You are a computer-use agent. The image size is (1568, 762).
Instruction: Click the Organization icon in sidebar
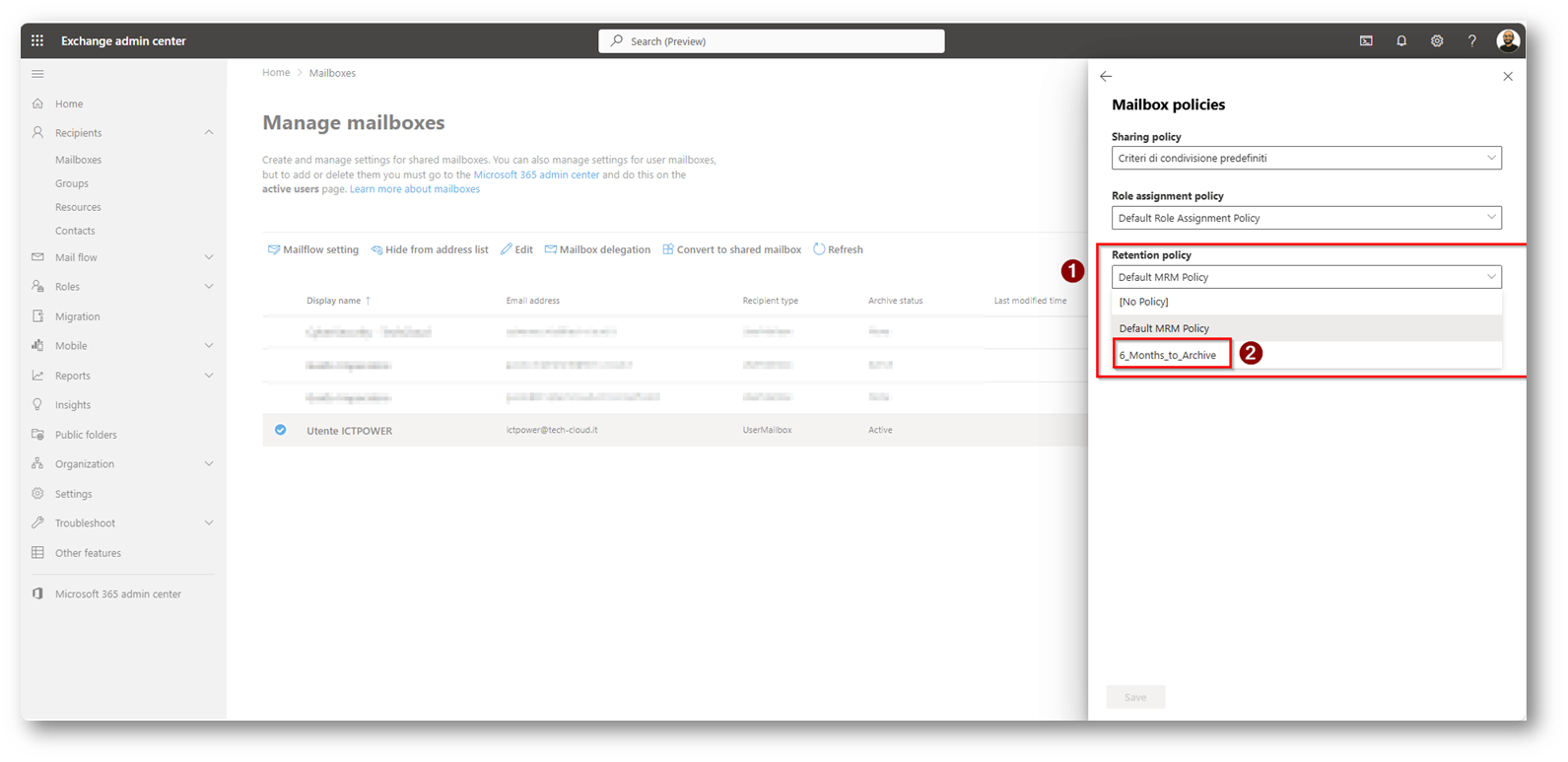point(37,464)
